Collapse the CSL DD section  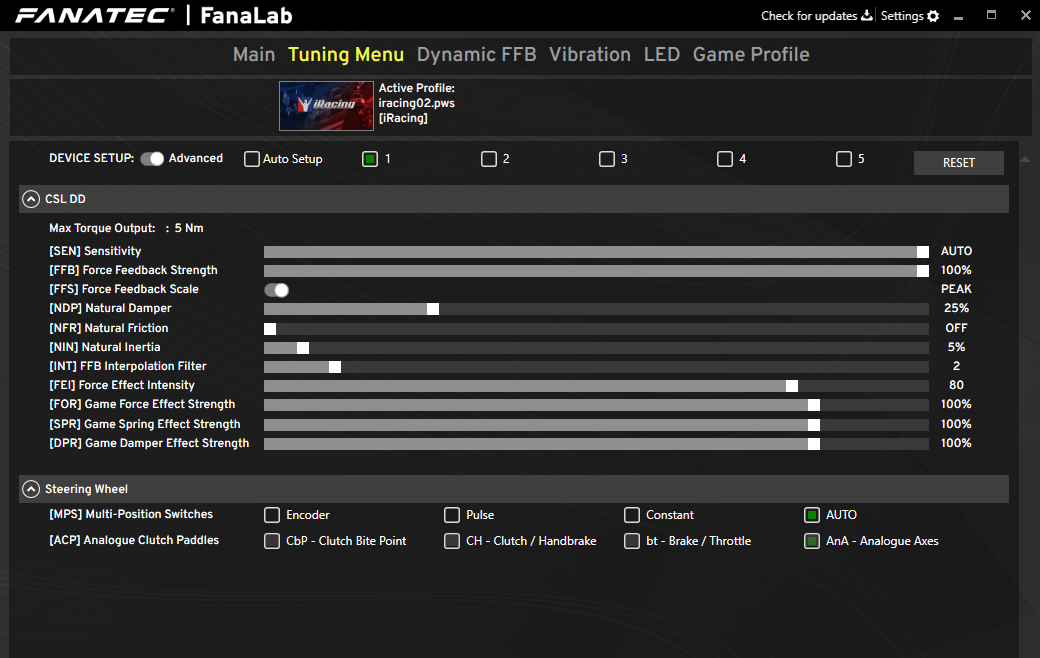tap(31, 199)
